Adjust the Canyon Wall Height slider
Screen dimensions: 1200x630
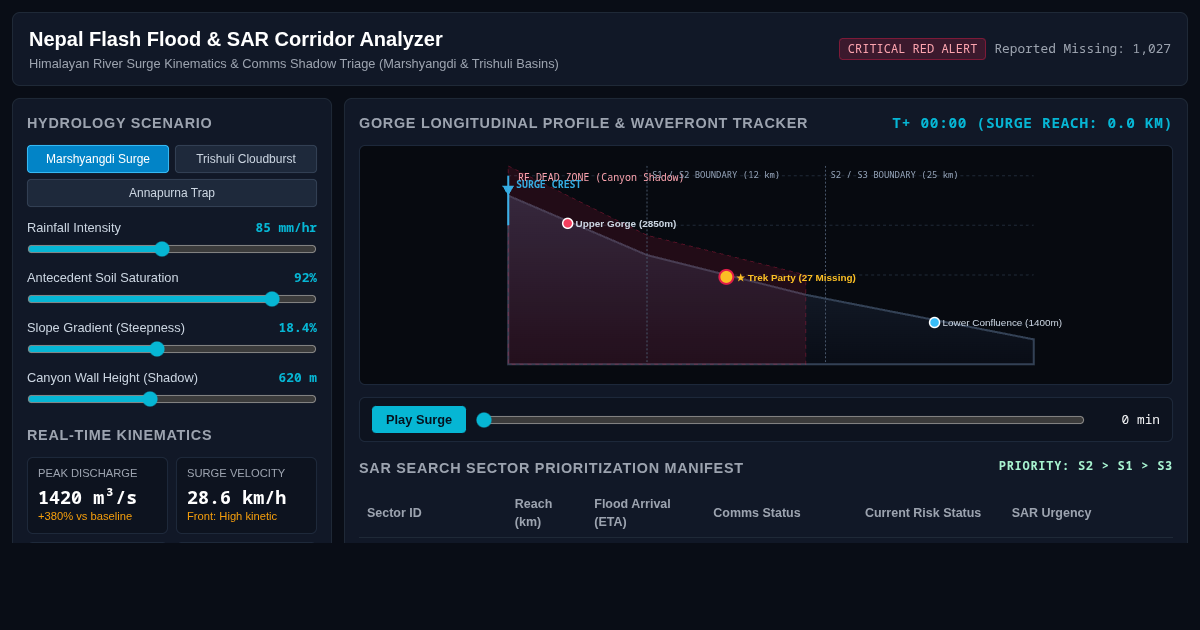(172, 399)
